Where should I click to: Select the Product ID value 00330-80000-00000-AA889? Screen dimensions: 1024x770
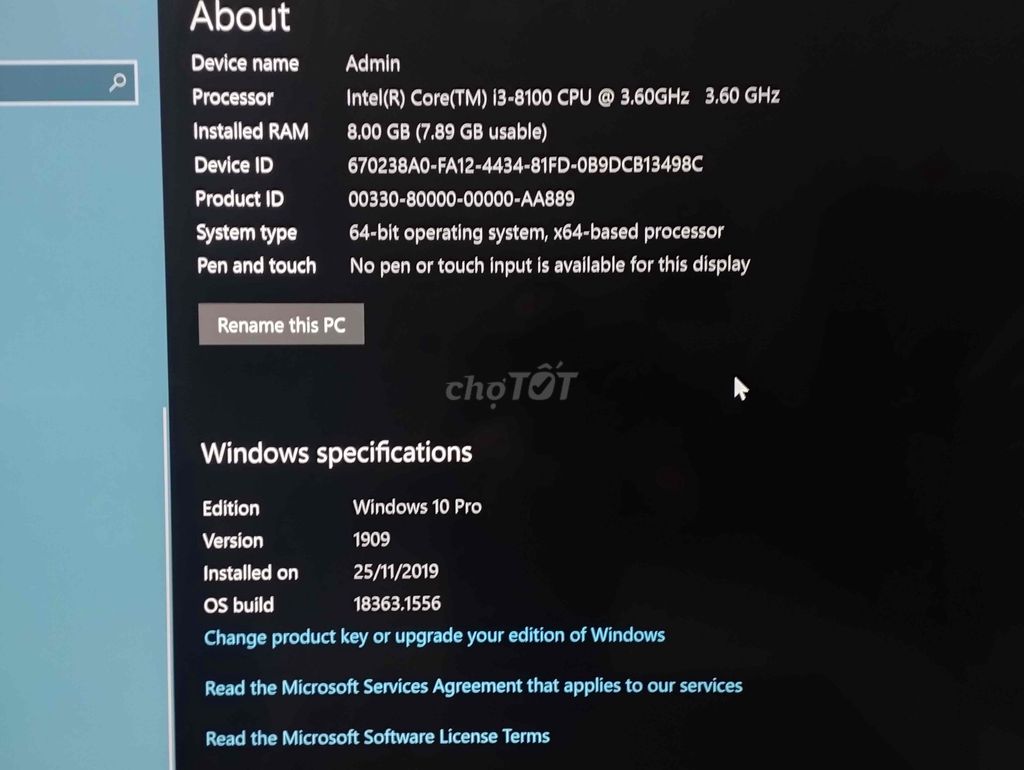[461, 199]
